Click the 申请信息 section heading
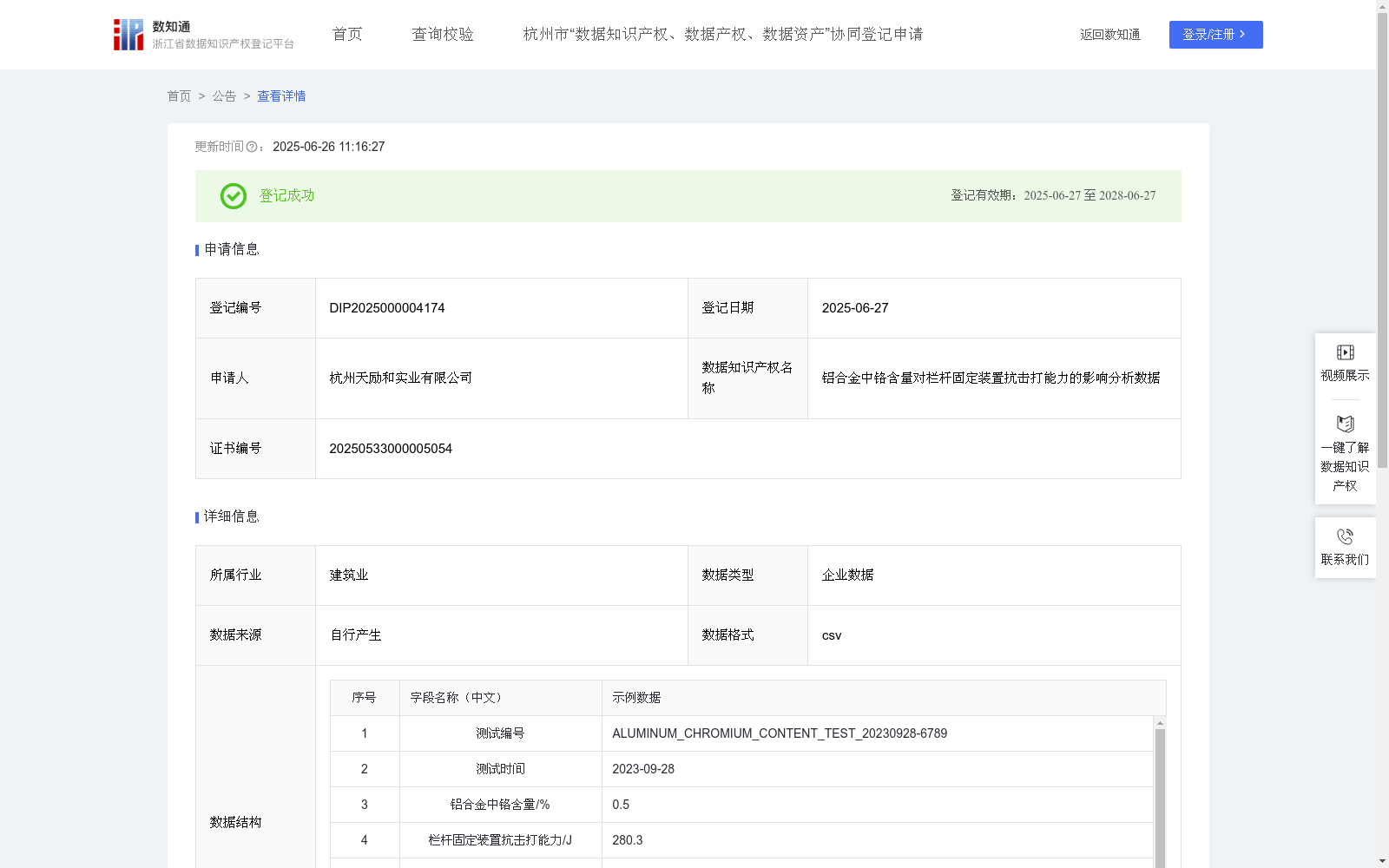1389x868 pixels. point(232,250)
